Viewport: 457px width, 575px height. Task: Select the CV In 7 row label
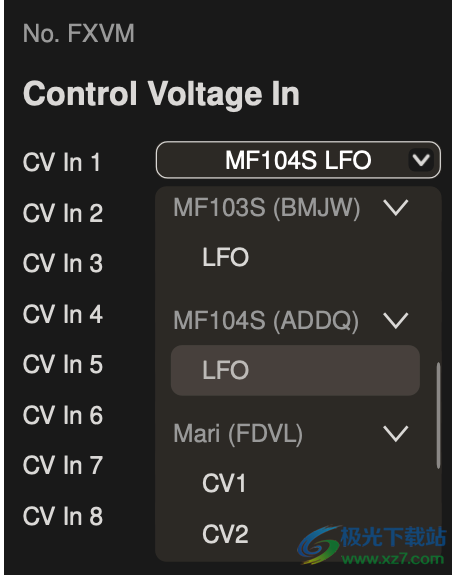point(63,466)
